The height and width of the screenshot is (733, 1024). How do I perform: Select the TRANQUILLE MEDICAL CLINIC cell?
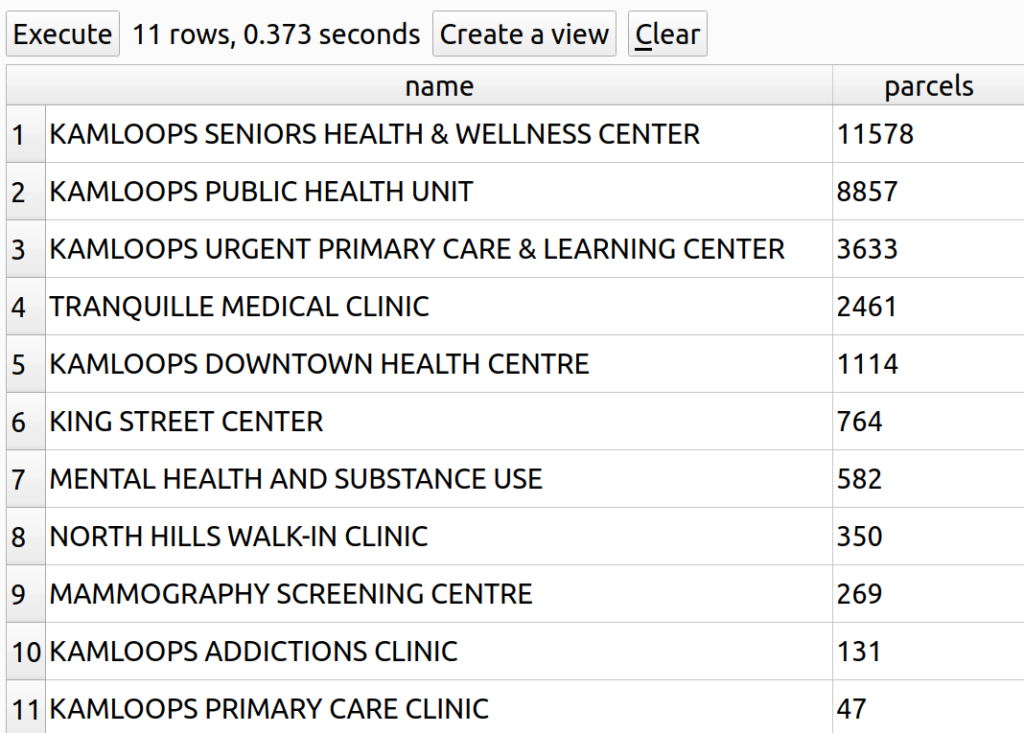[x=239, y=306]
